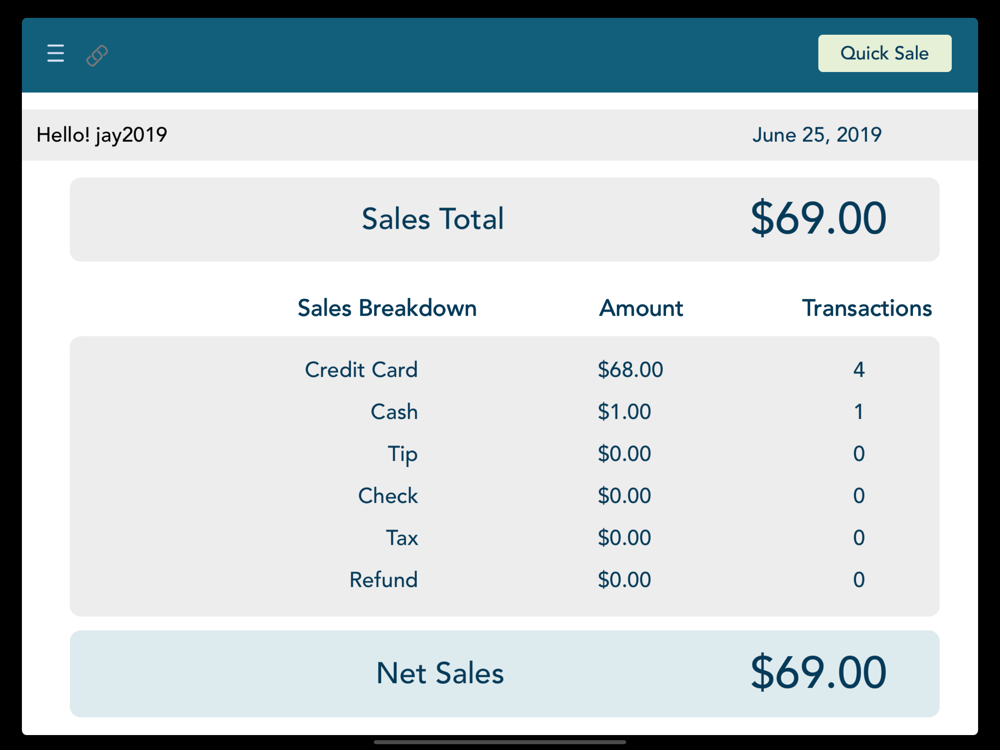
Task: Tap the Cash $1.00 amount
Action: coord(624,412)
